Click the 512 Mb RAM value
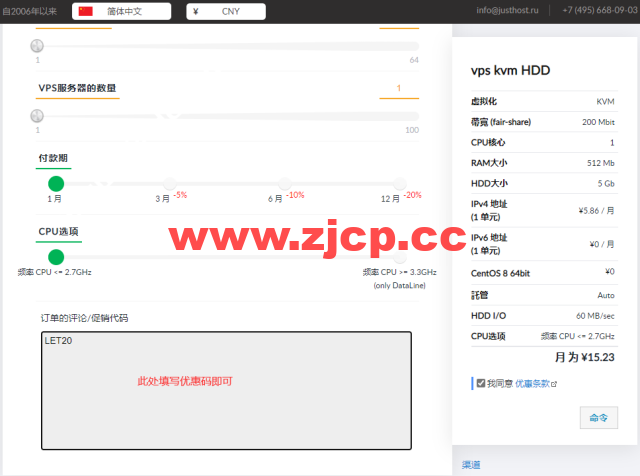640x476 pixels. point(600,163)
